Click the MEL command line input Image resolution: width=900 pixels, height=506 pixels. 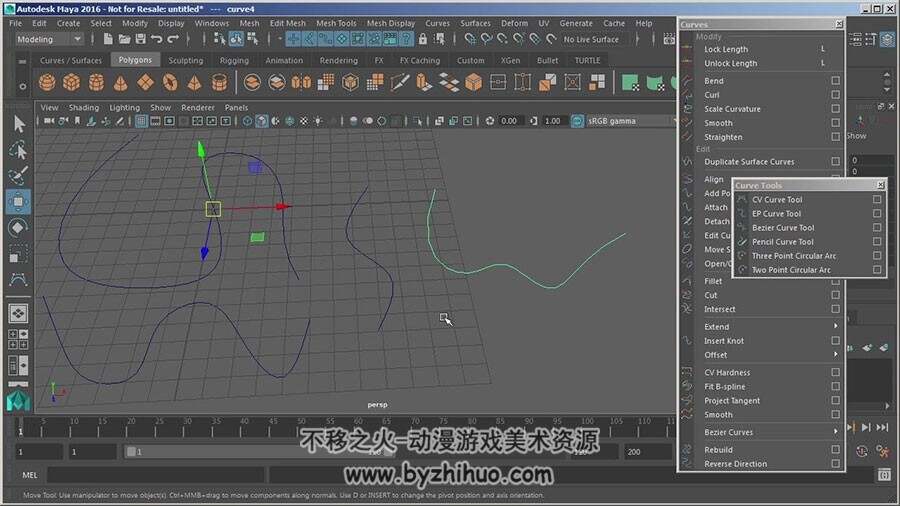pyautogui.click(x=155, y=475)
